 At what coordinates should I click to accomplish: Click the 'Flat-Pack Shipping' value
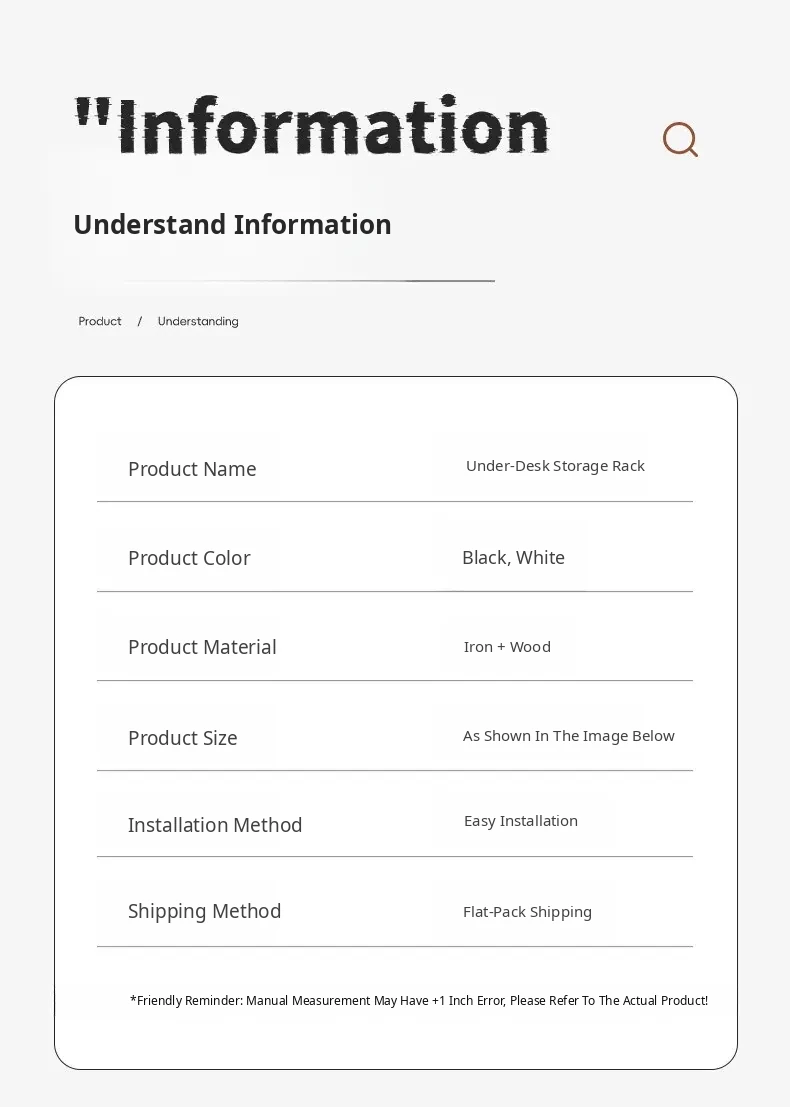pos(527,912)
